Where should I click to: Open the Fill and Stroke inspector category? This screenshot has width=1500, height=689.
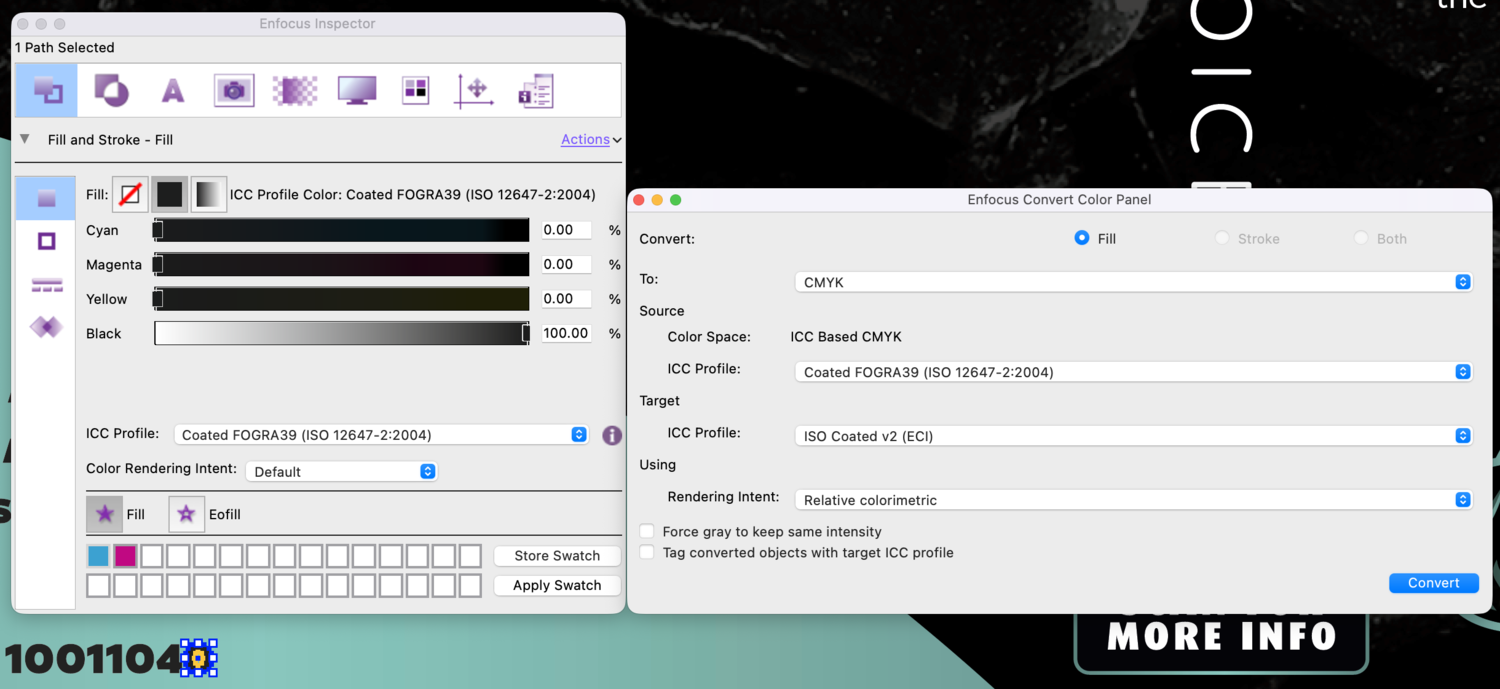47,91
